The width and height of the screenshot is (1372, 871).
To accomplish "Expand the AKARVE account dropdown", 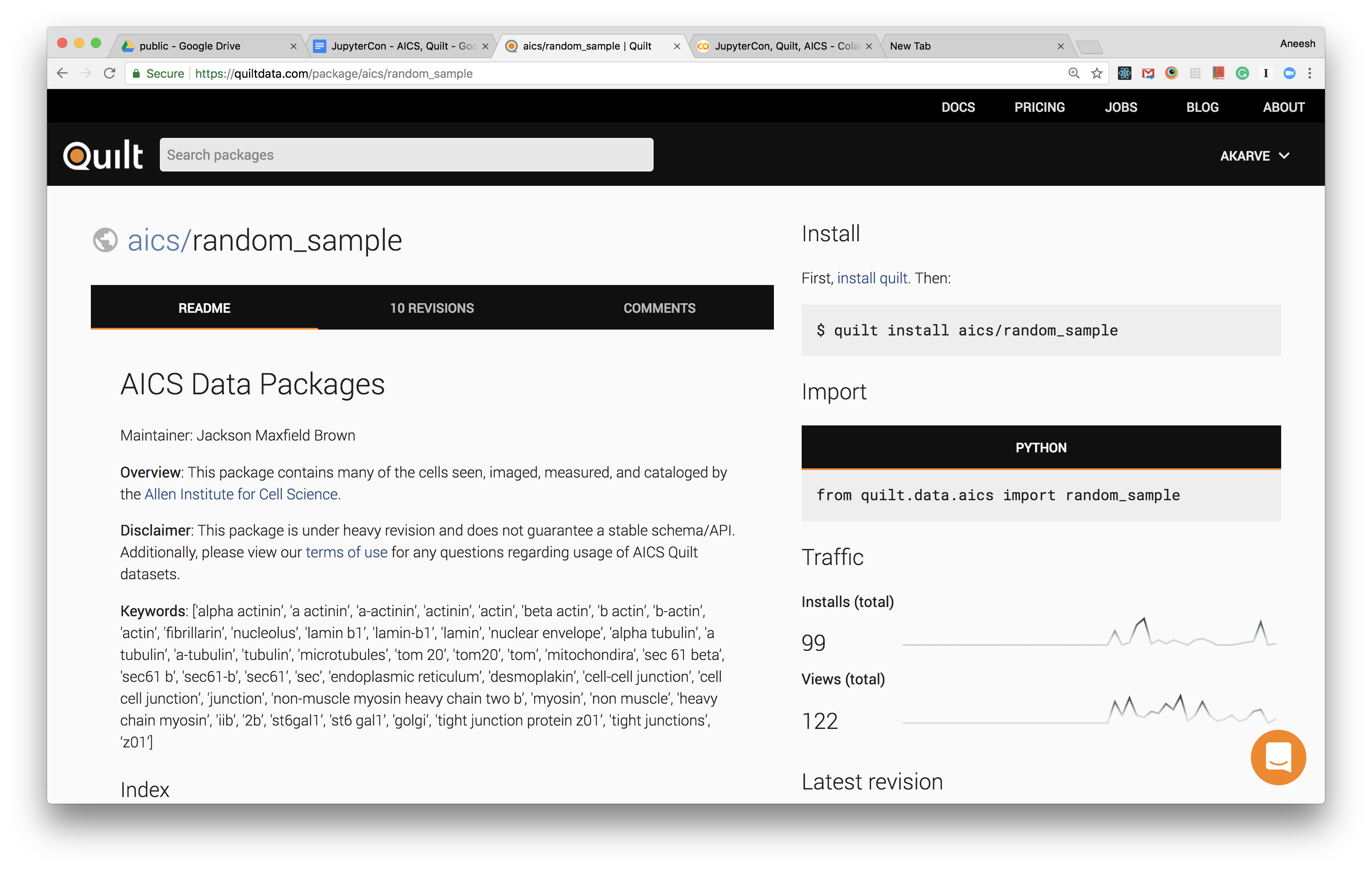I will [1254, 156].
